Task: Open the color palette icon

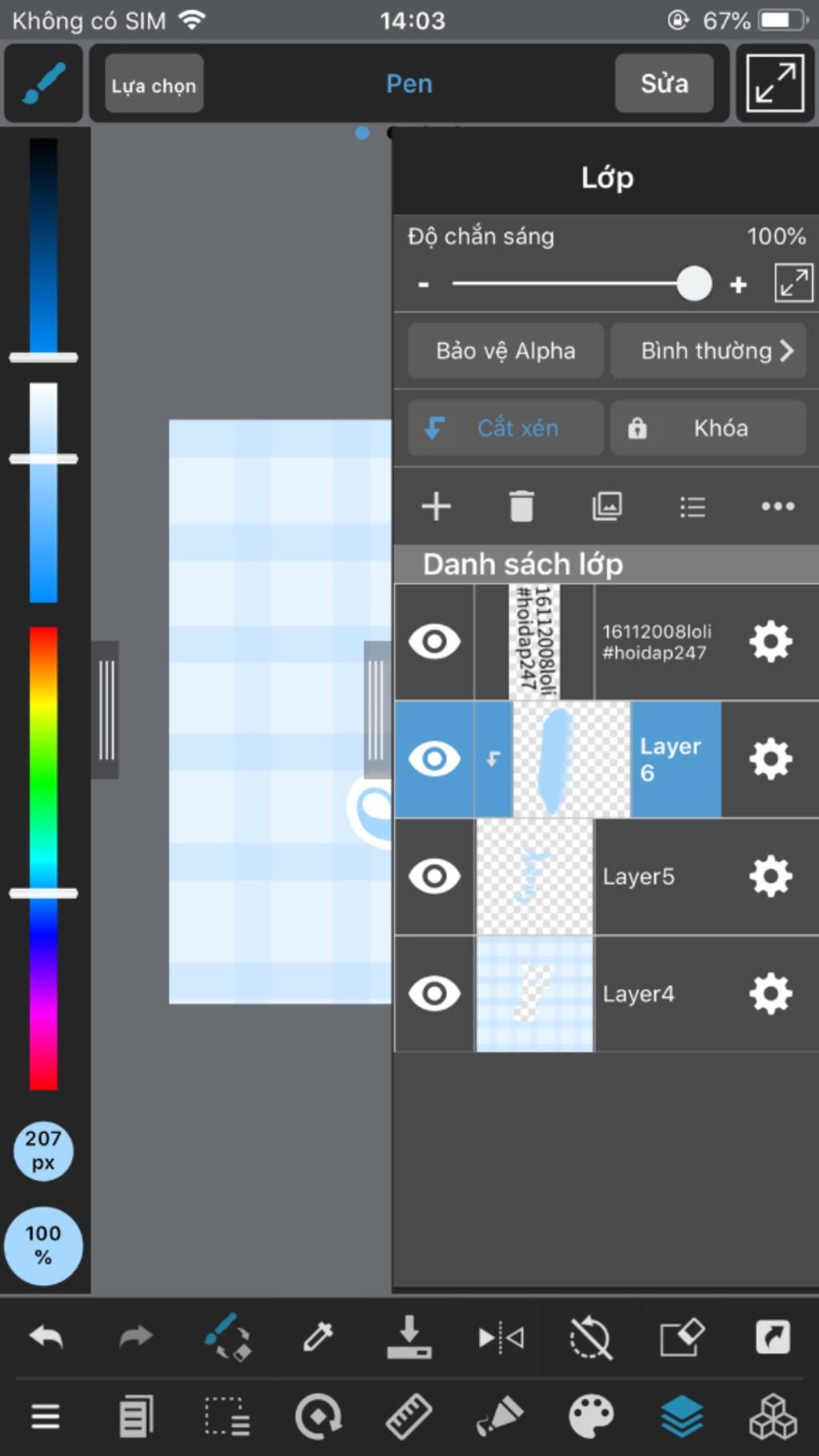Action: pos(591,1417)
